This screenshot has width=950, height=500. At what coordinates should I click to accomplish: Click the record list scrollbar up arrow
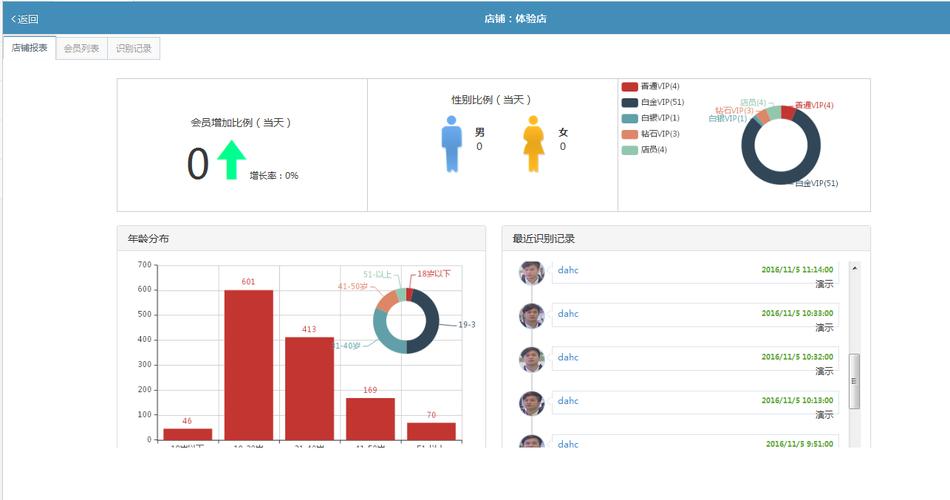click(854, 268)
